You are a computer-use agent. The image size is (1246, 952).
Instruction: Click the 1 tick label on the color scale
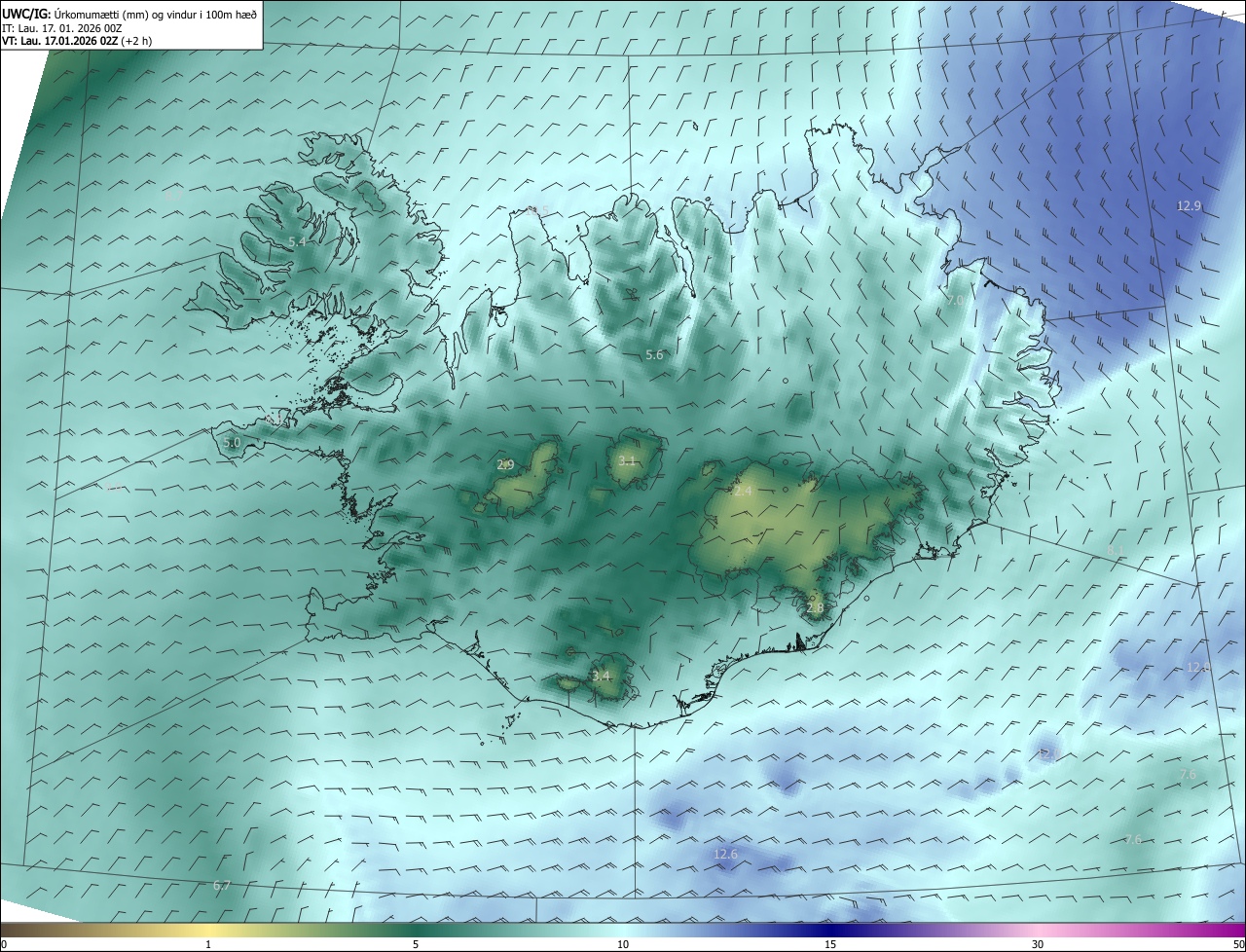(208, 944)
